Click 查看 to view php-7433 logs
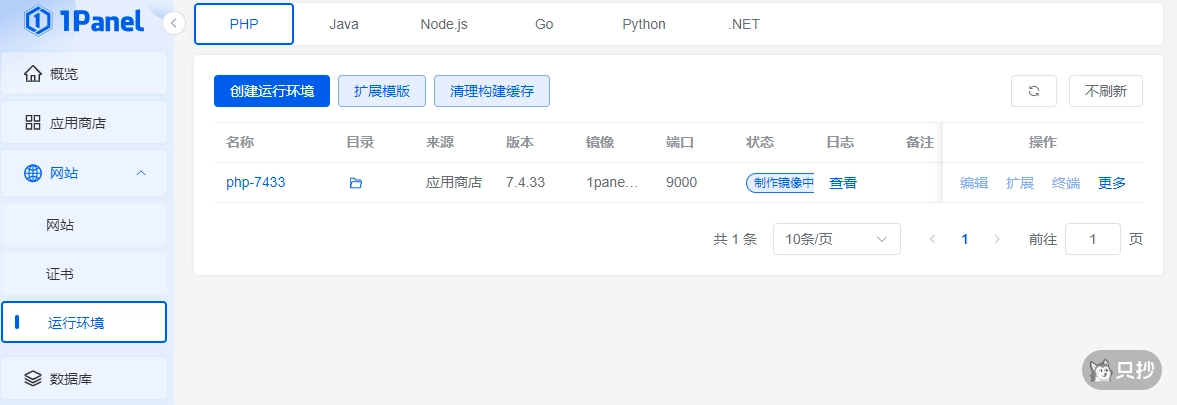1177x405 pixels. pyautogui.click(x=843, y=183)
